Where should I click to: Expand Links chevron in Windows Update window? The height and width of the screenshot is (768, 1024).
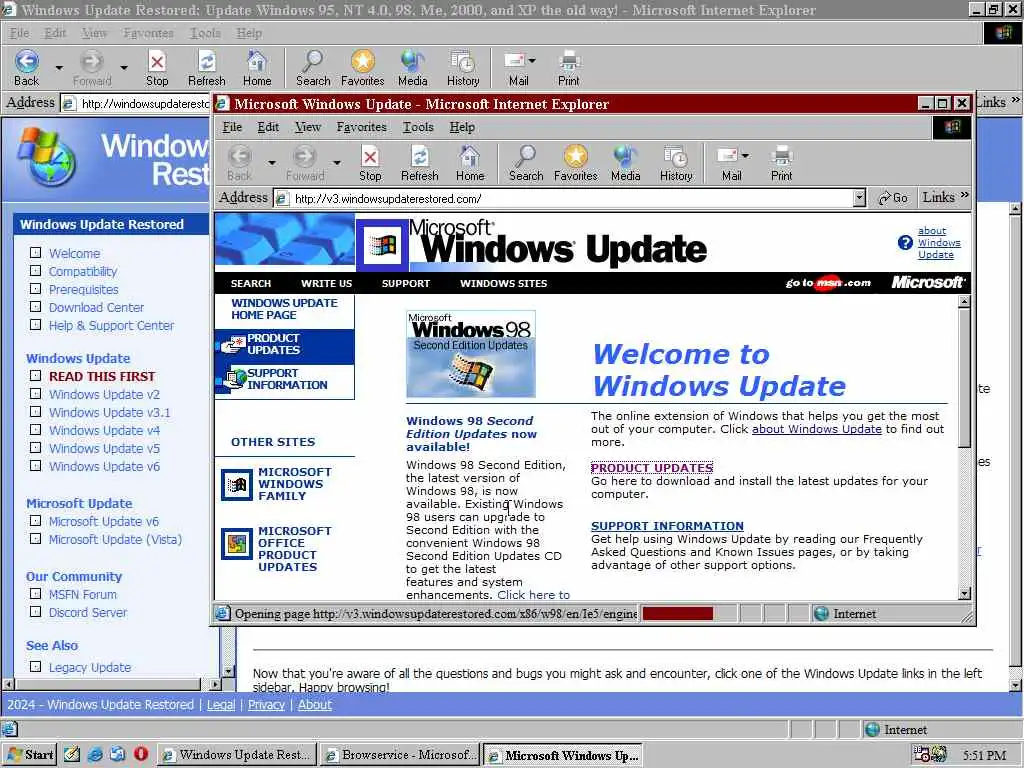(965, 195)
